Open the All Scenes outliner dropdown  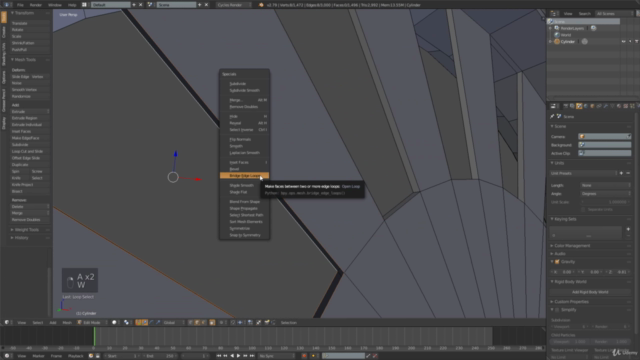pos(614,13)
